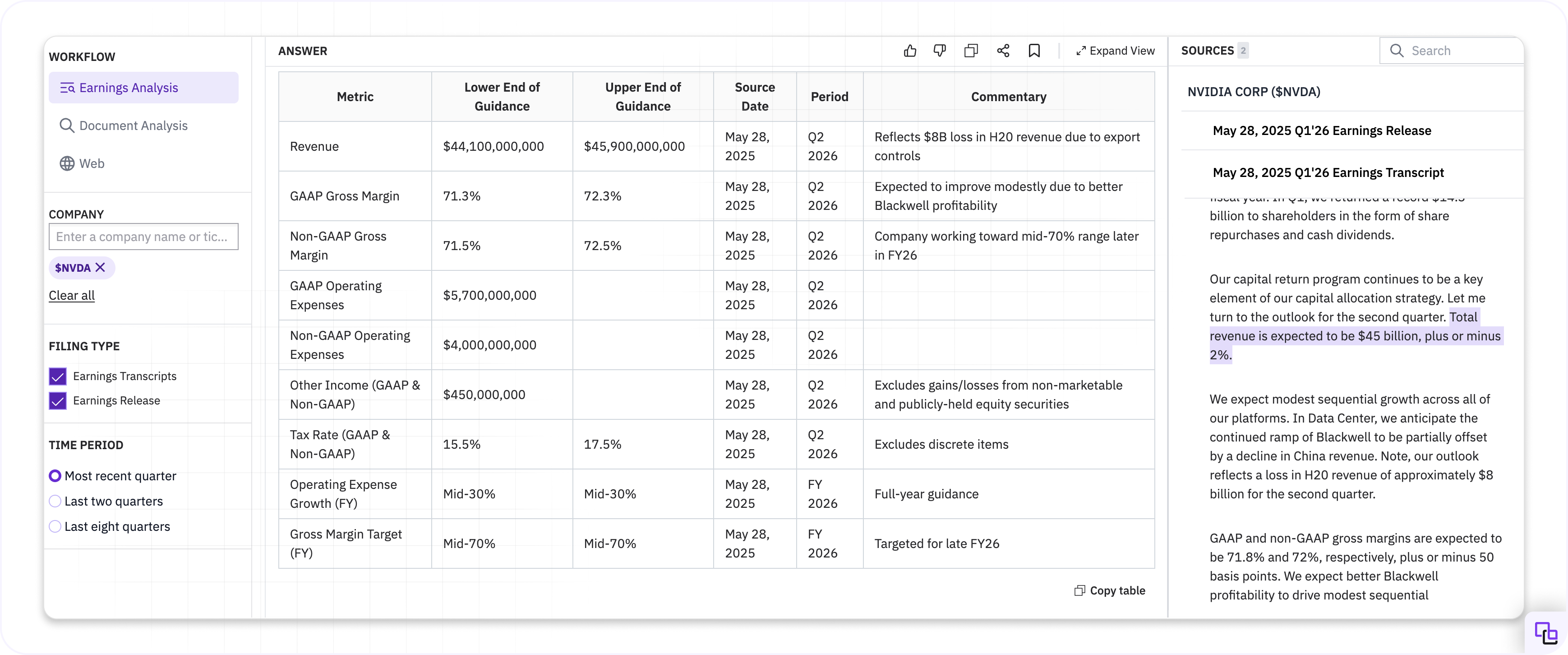Image resolution: width=1568 pixels, height=655 pixels.
Task: Click the Copy table button
Action: 1110,590
